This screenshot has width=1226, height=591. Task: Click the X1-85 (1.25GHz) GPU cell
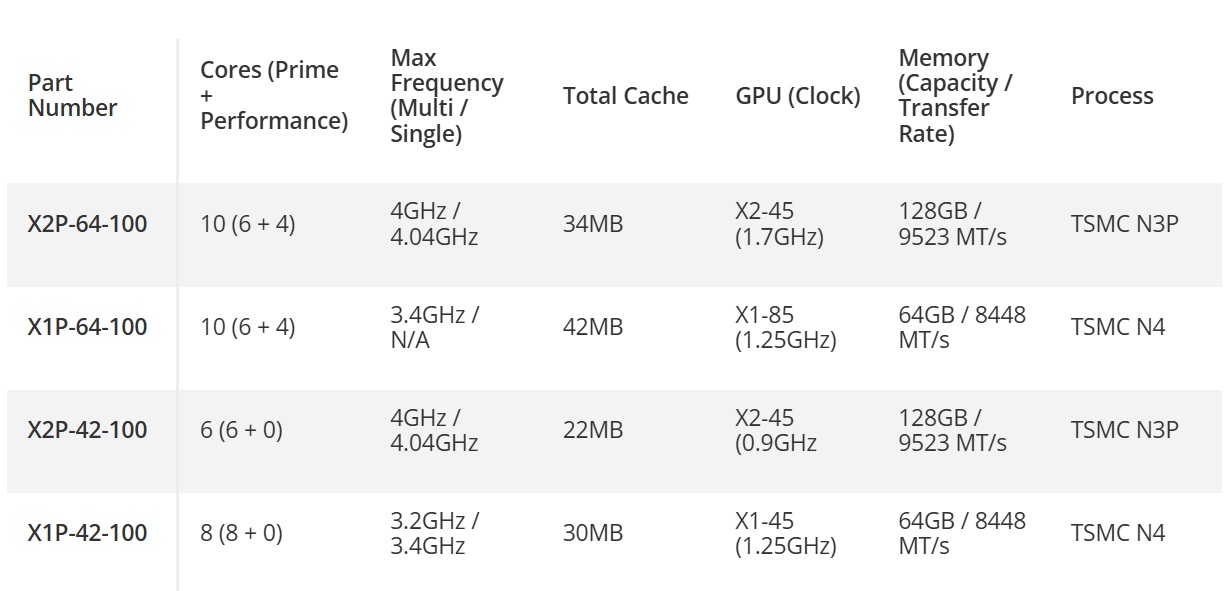[x=785, y=327]
